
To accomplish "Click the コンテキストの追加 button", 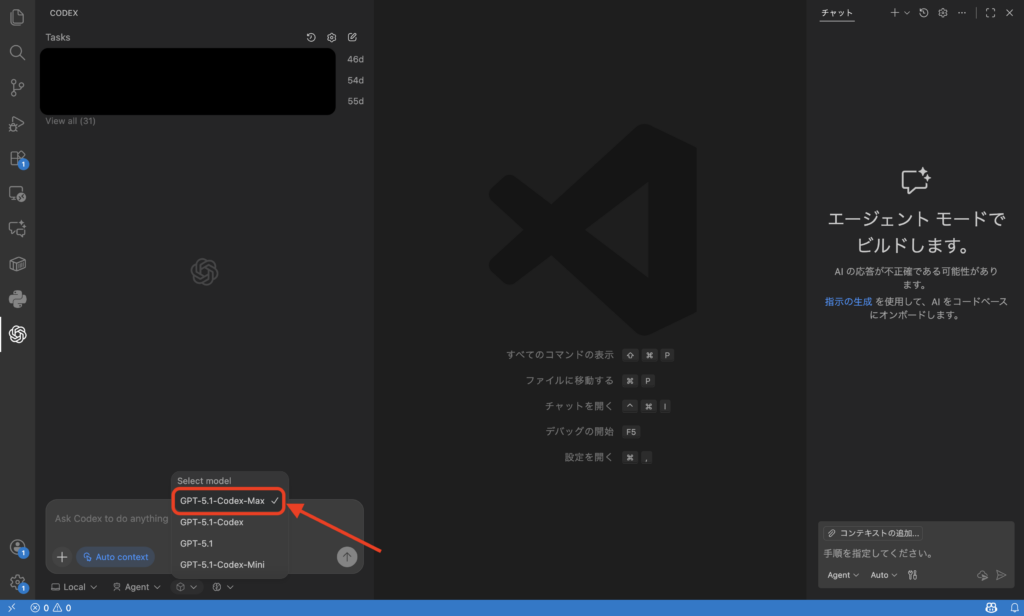I will coord(873,533).
